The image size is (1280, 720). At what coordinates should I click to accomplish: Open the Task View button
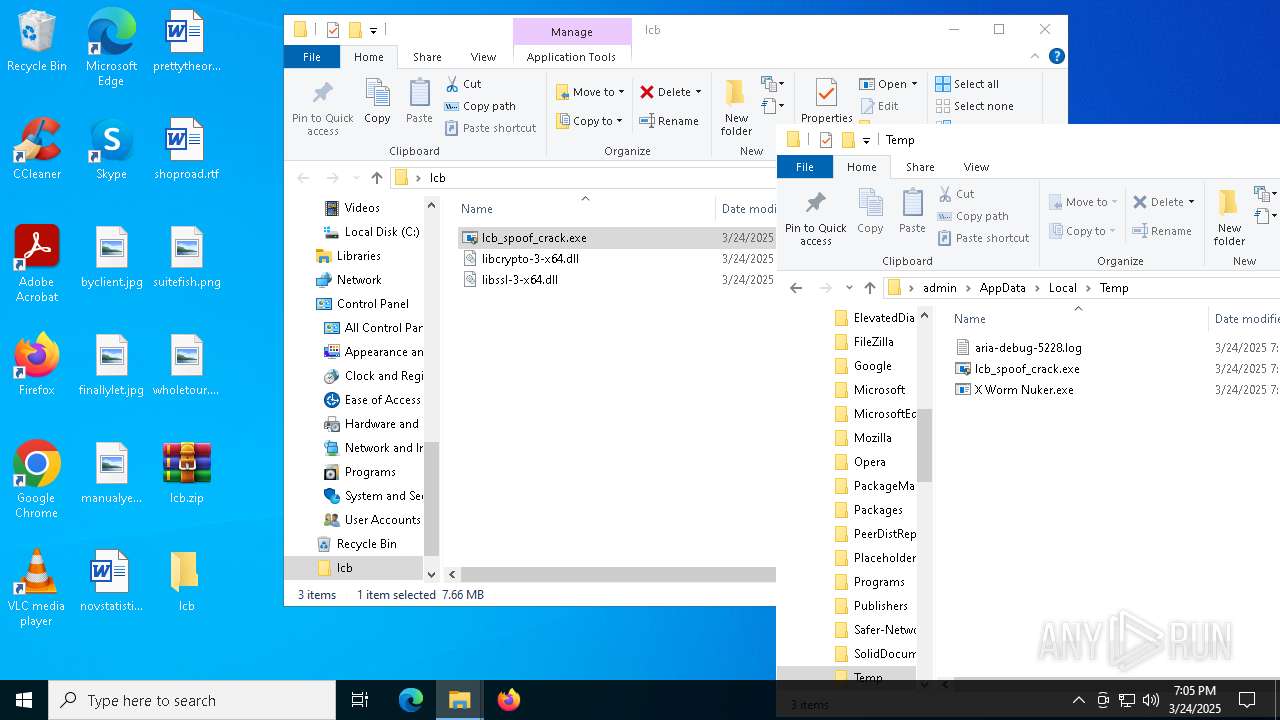click(360, 700)
